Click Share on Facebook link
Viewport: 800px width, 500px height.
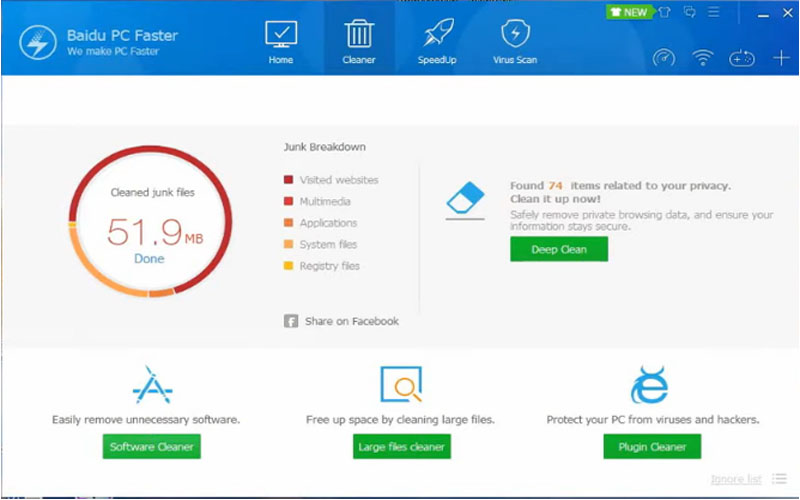pos(352,321)
